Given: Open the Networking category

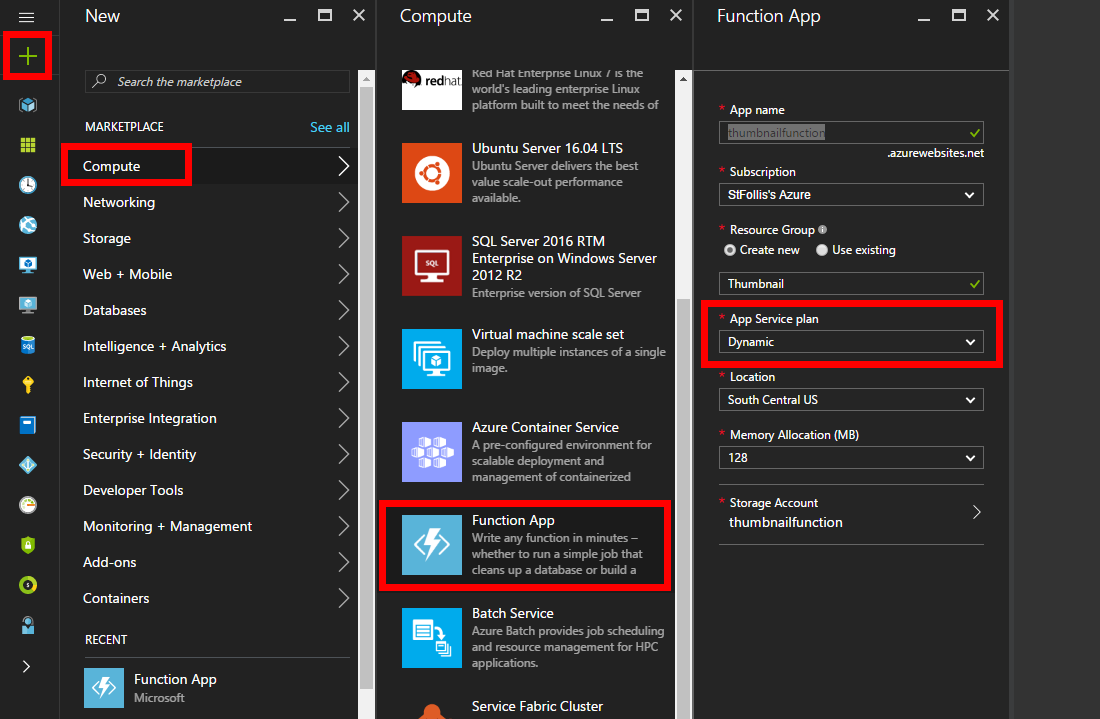Looking at the screenshot, I should point(148,202).
